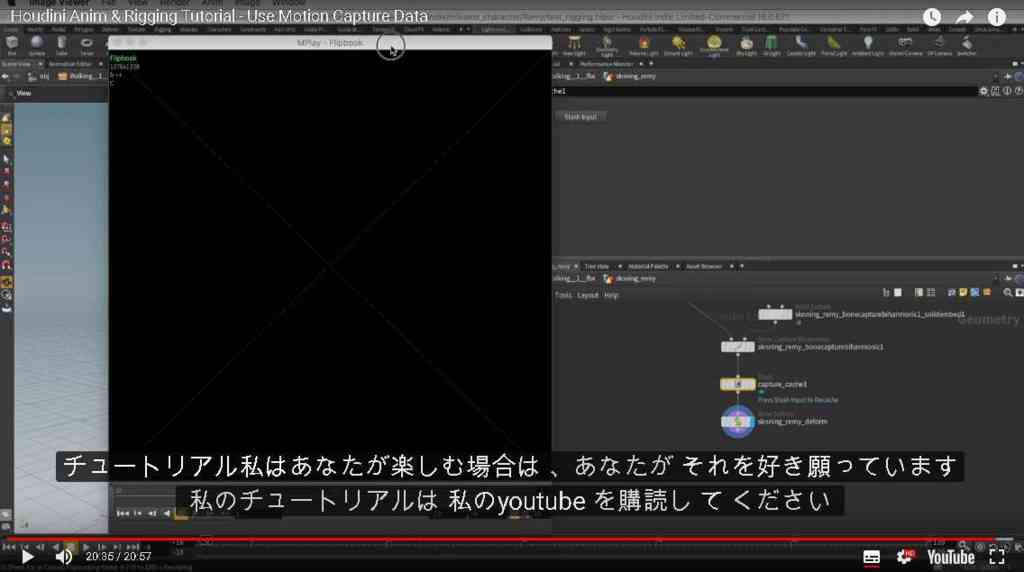This screenshot has width=1024, height=572.
Task: Switch to Material Palette tab
Action: (648, 266)
